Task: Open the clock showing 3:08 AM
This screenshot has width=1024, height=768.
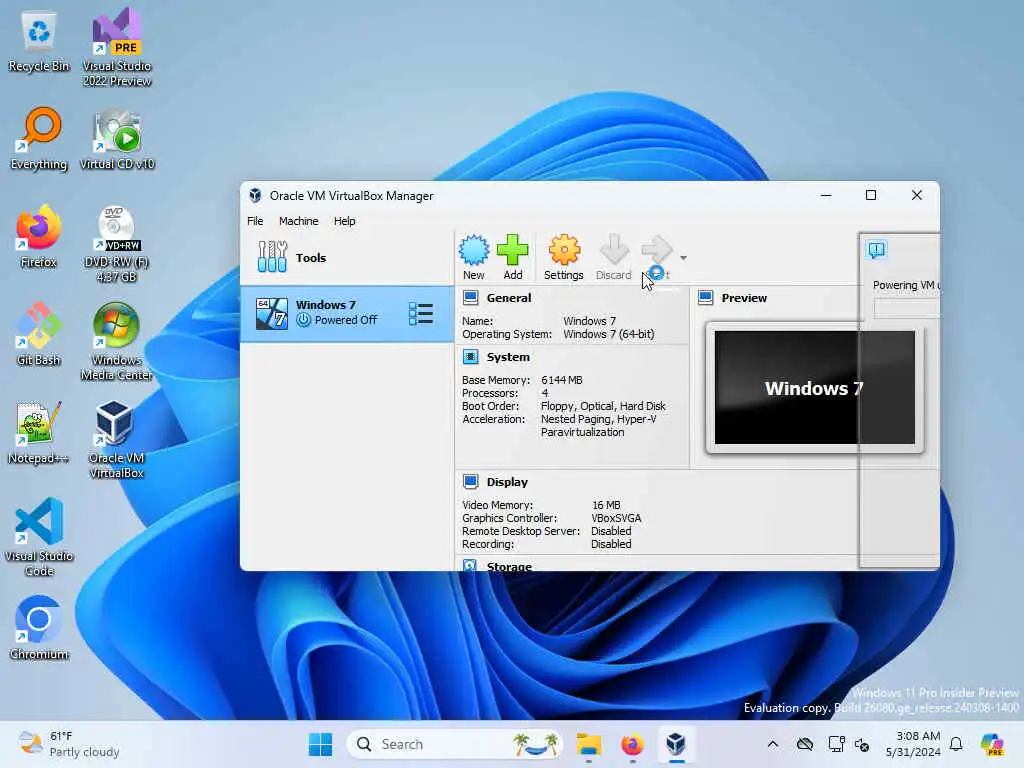Action: click(913, 744)
